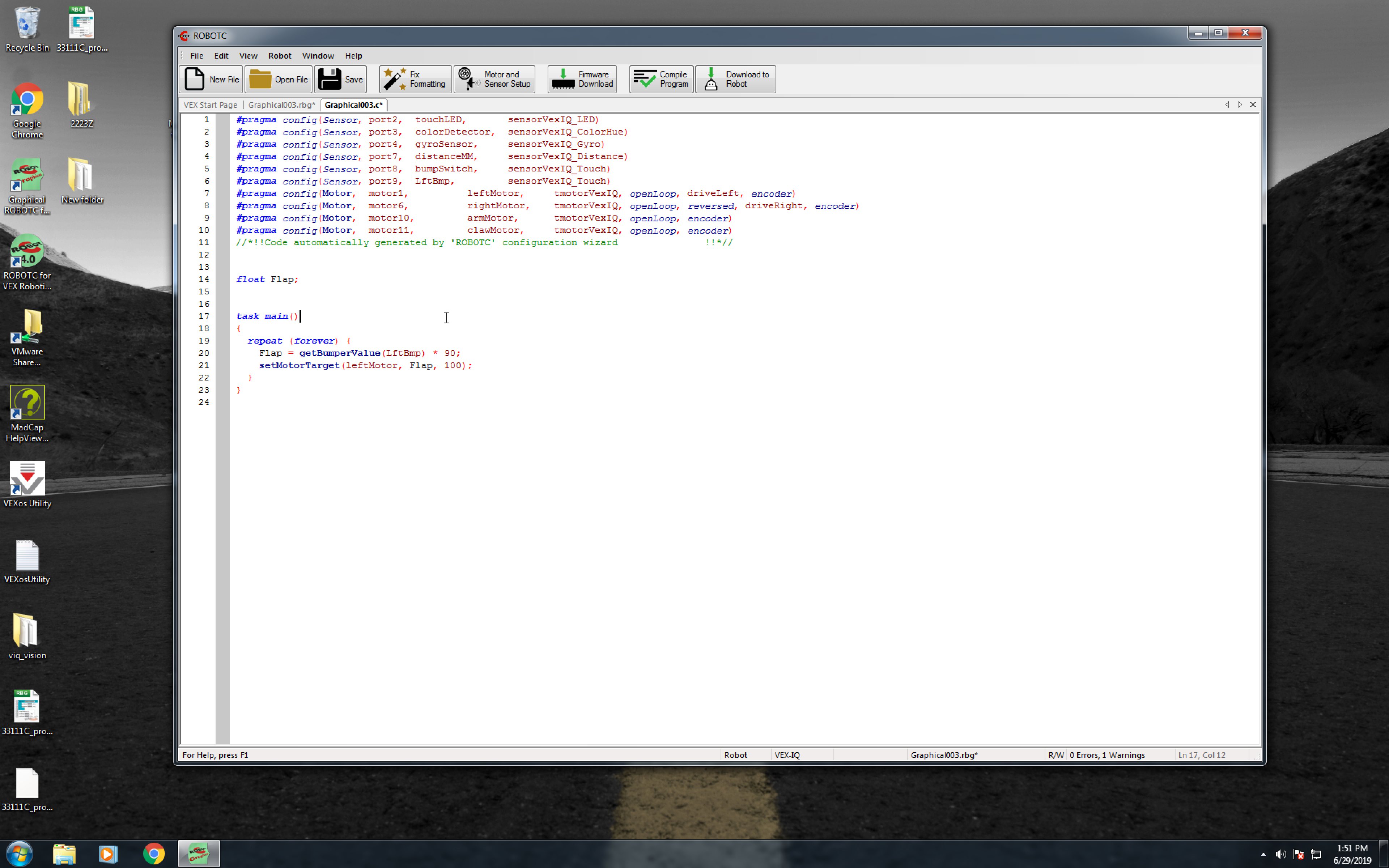Click 'getBumperValue' in line 20
This screenshot has height=868, width=1389.
point(339,353)
